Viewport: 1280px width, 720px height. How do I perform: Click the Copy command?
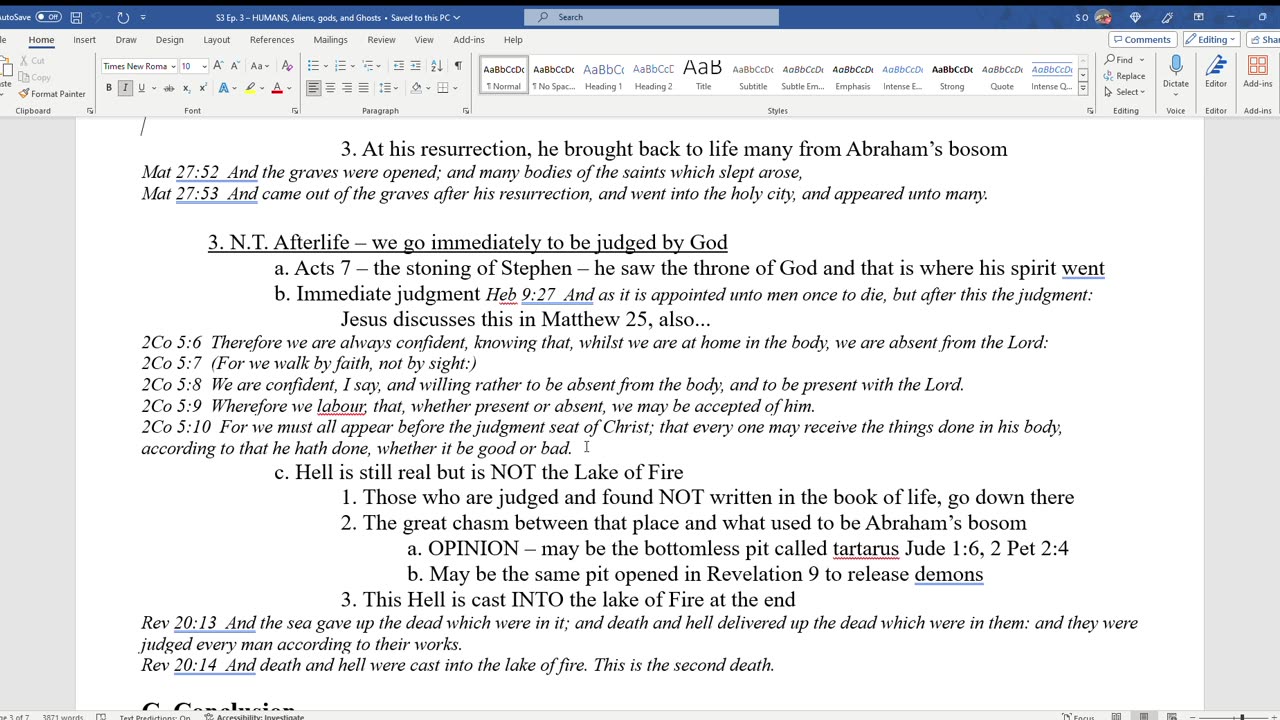35,77
